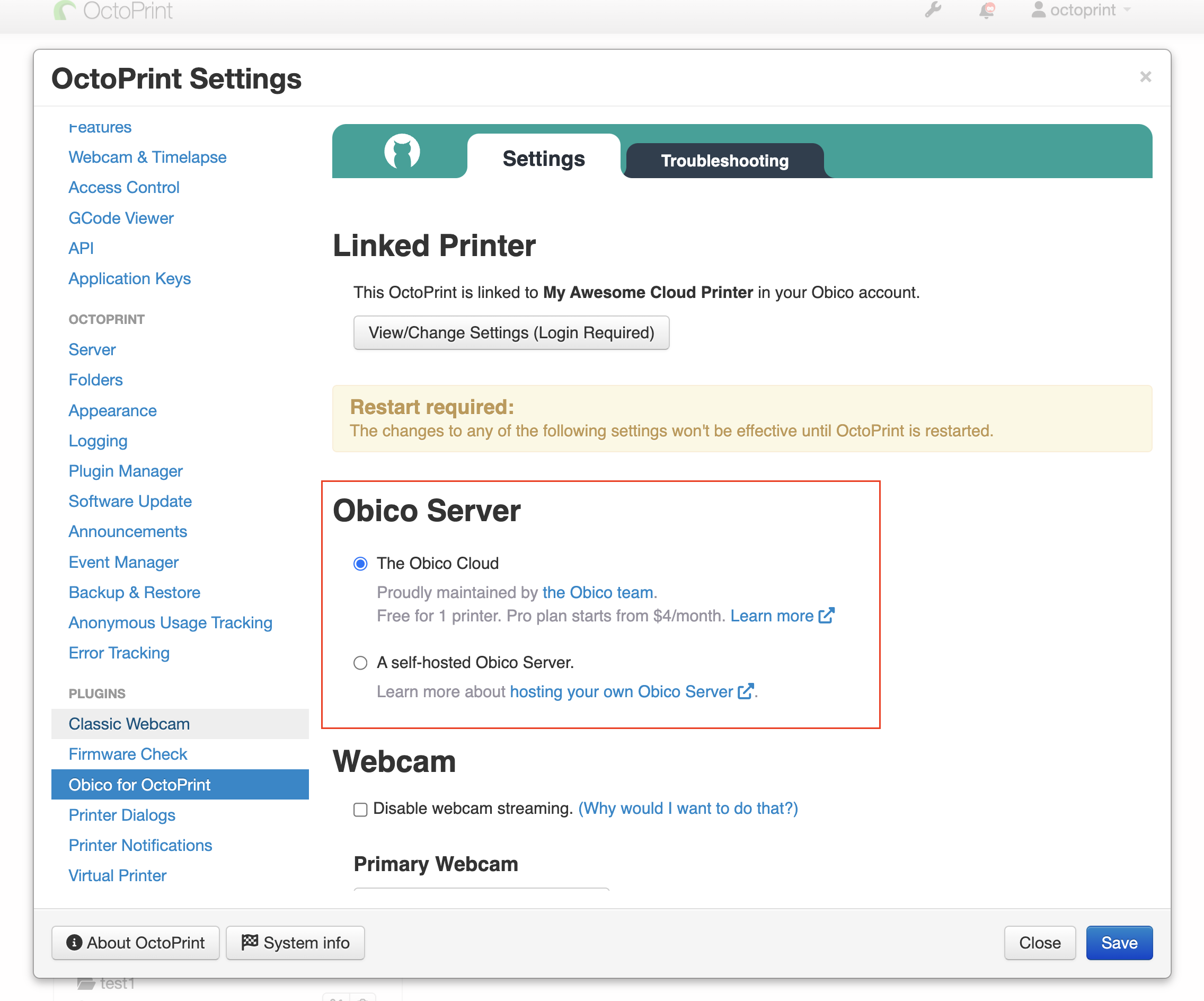The image size is (1204, 1001).
Task: Click the Close button in footer
Action: (1039, 943)
